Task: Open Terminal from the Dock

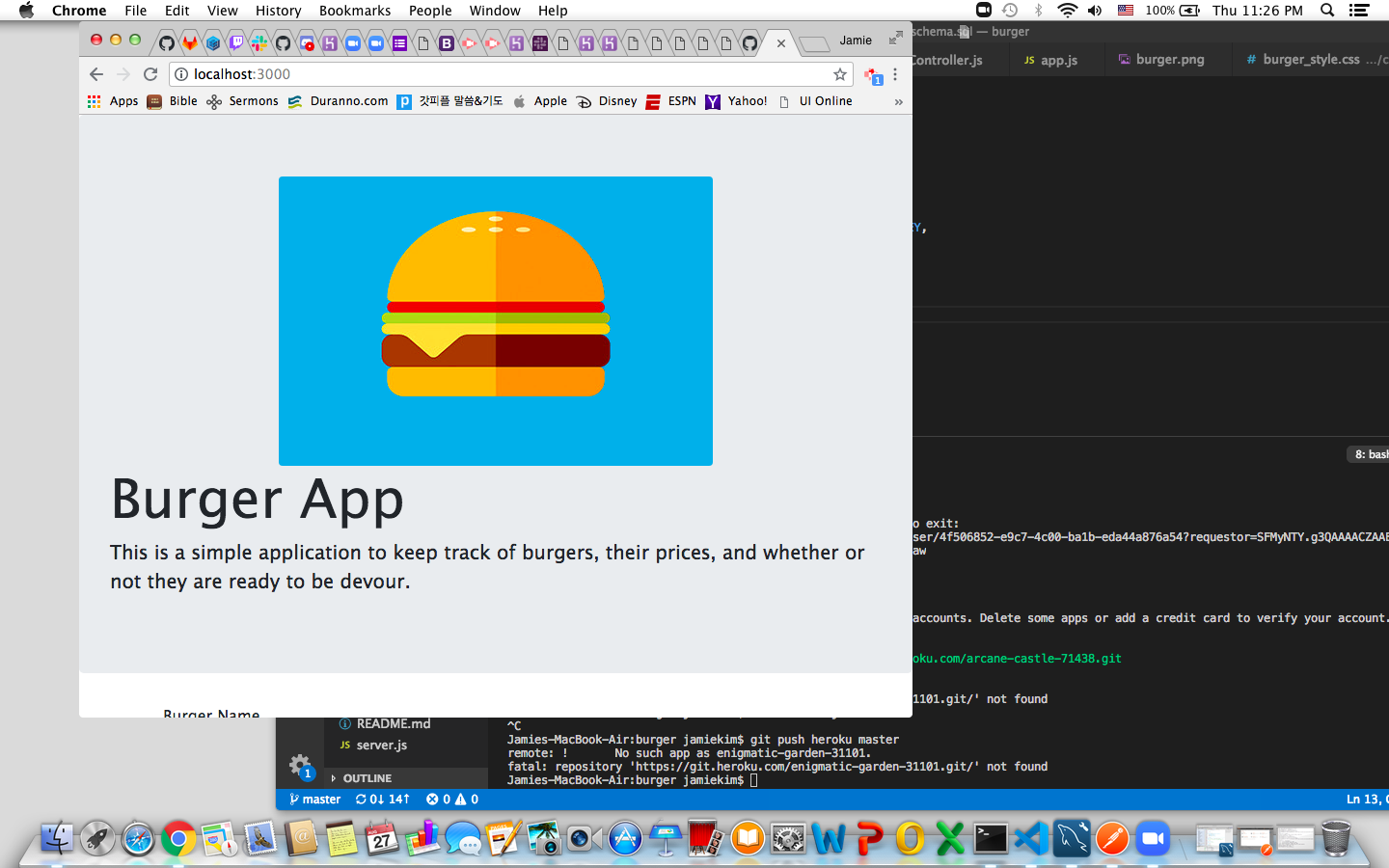Action: [989, 839]
